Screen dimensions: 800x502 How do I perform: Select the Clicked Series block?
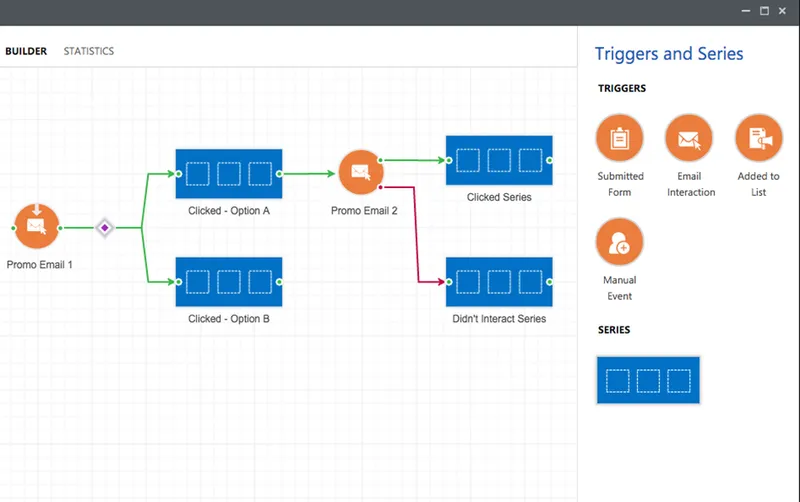[x=499, y=160]
